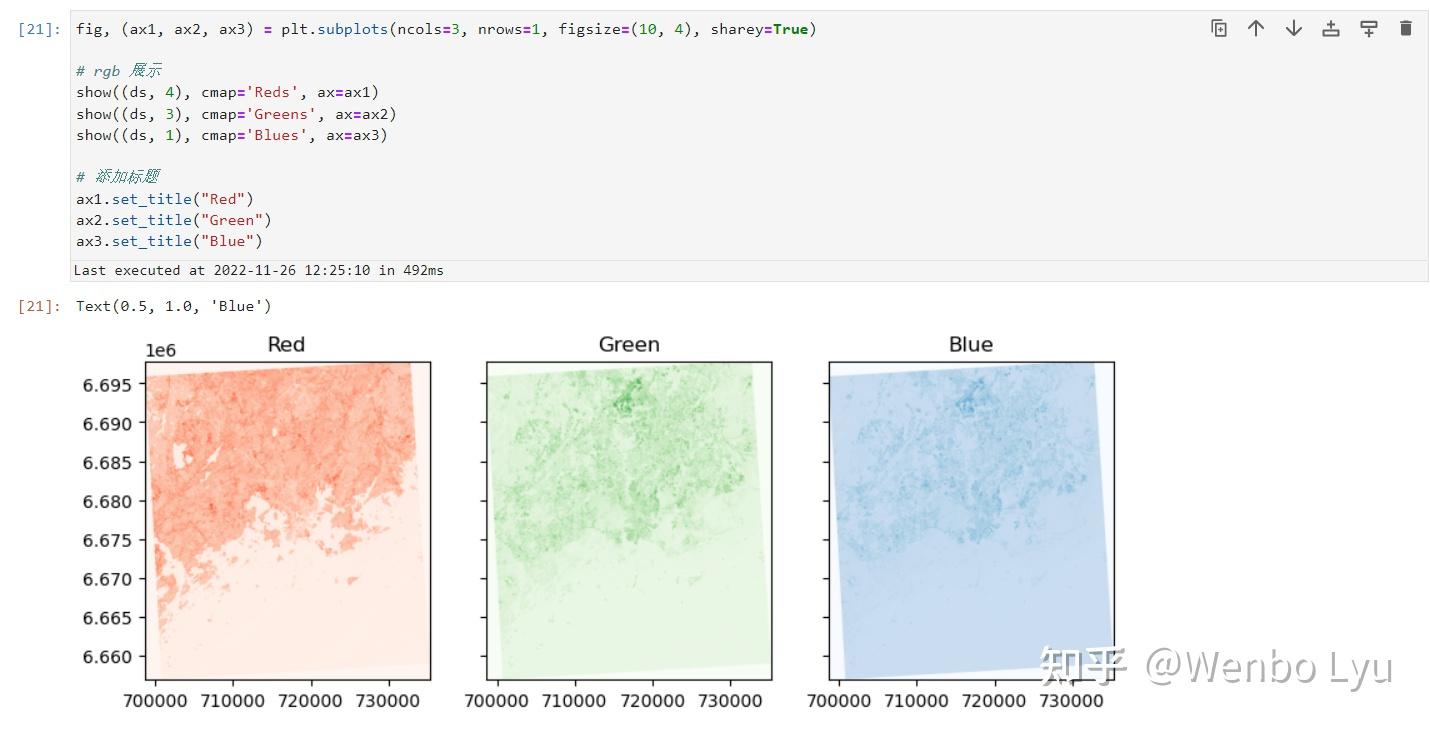Insert a new cell above this one

coord(1331,28)
